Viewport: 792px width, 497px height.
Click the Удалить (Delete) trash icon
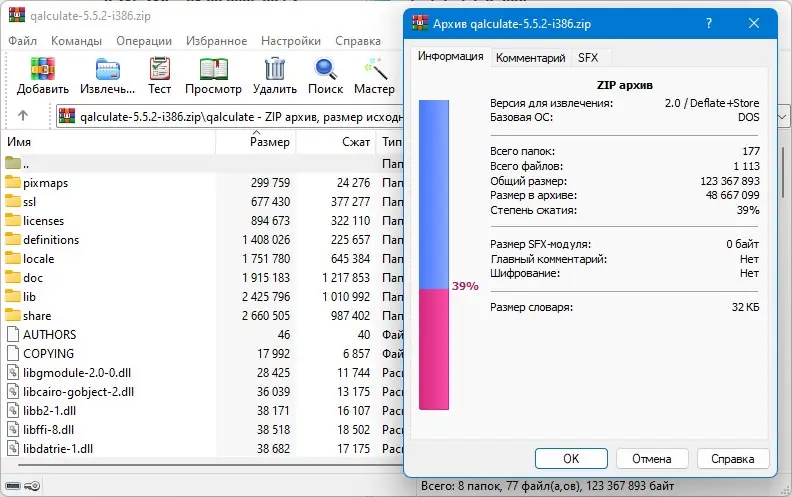coord(275,69)
